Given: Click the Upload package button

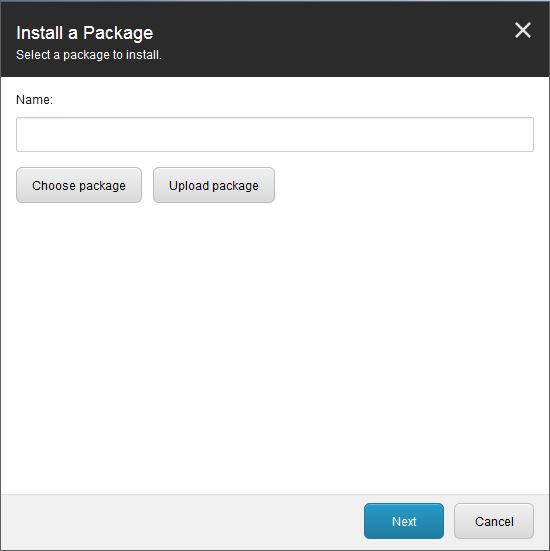Looking at the screenshot, I should (x=214, y=185).
